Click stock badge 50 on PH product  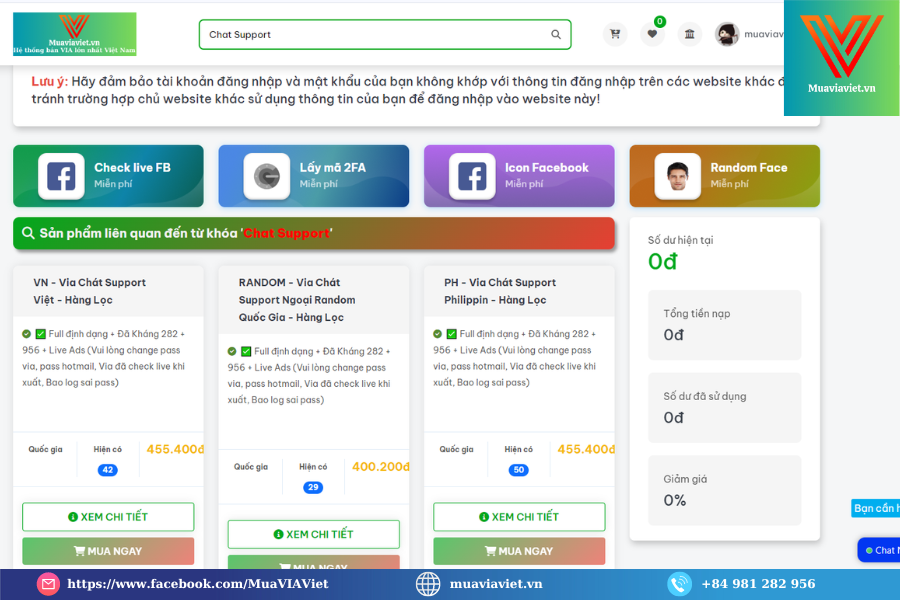coord(518,470)
